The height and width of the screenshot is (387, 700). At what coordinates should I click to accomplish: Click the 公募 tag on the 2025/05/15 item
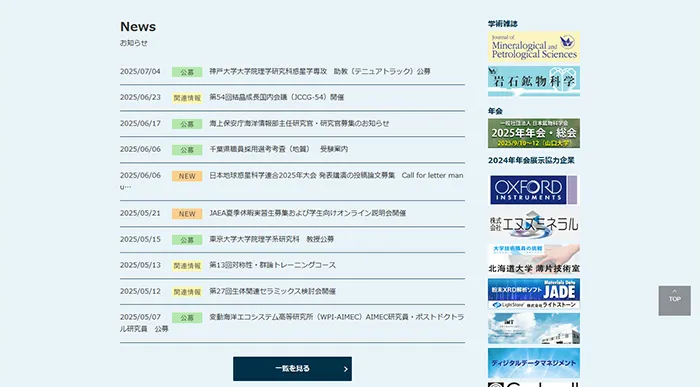[x=187, y=240]
